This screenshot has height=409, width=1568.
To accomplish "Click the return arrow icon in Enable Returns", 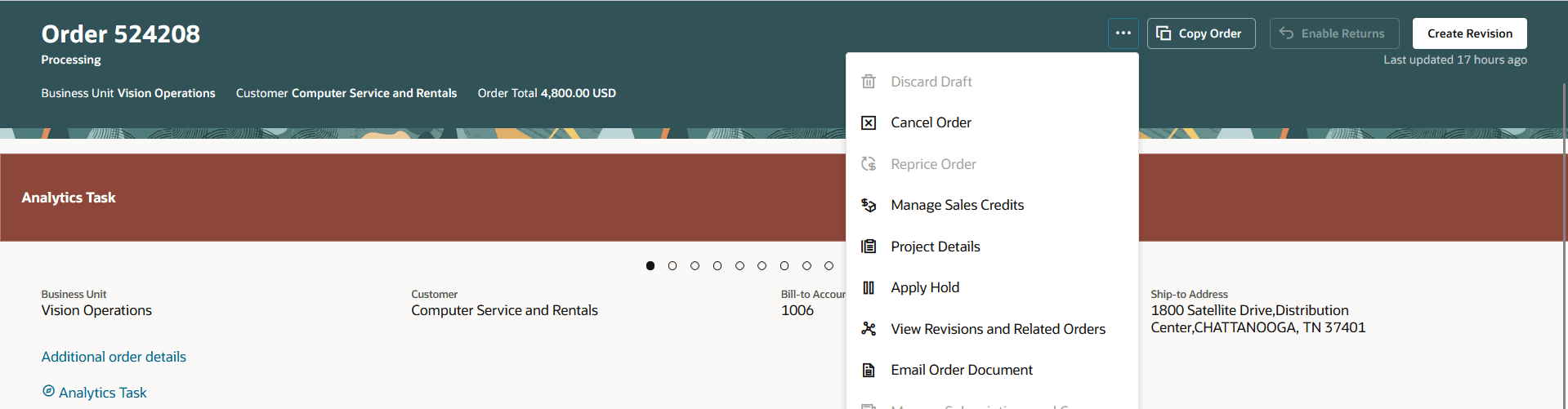I will tap(1286, 33).
